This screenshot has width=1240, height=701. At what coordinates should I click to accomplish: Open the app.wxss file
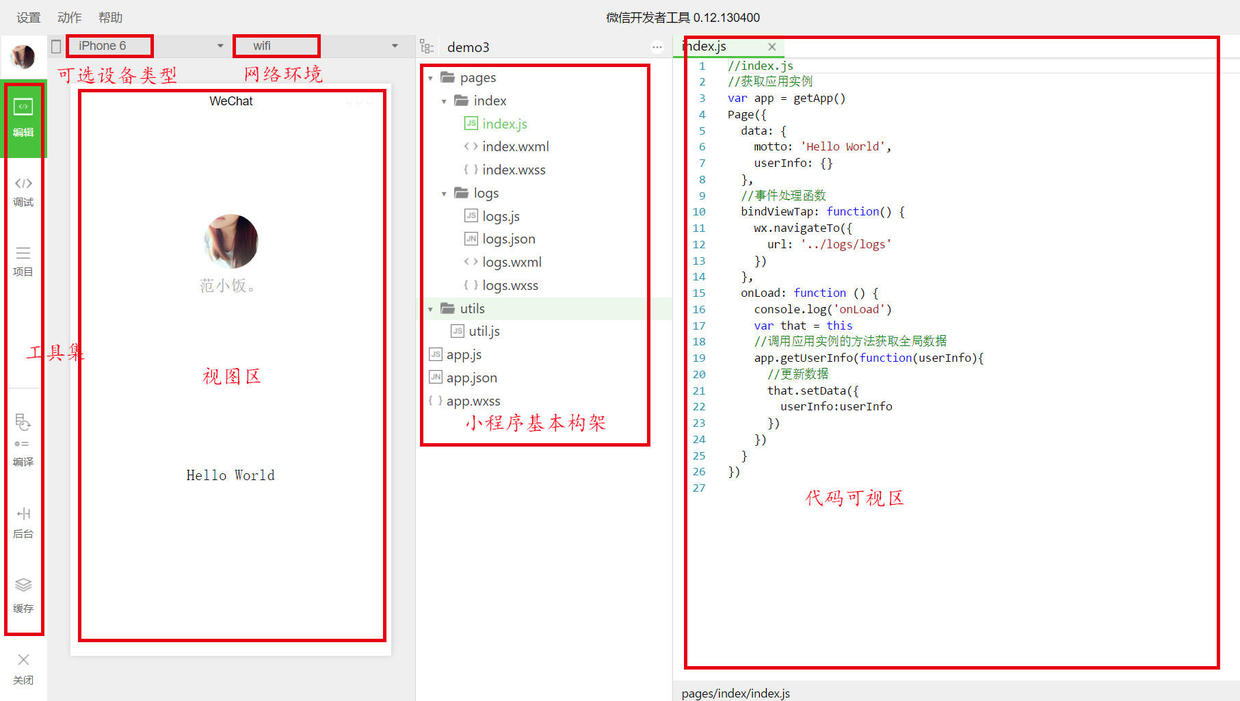[473, 401]
